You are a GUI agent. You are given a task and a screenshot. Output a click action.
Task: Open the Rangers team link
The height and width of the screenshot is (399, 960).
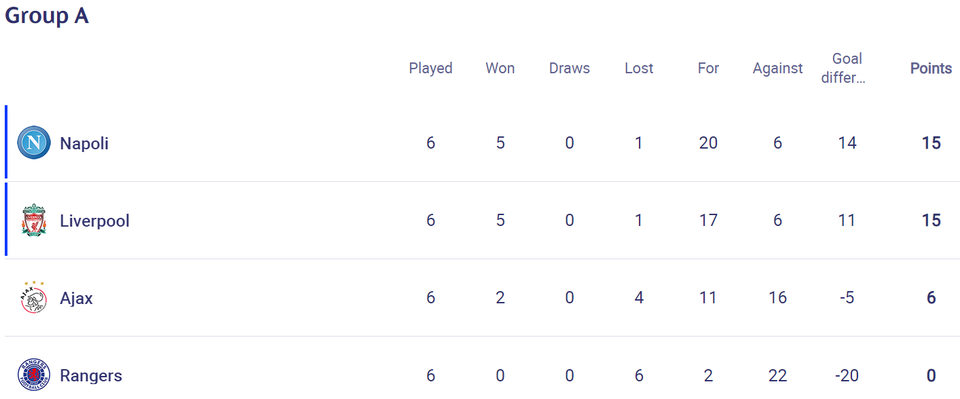click(x=91, y=376)
